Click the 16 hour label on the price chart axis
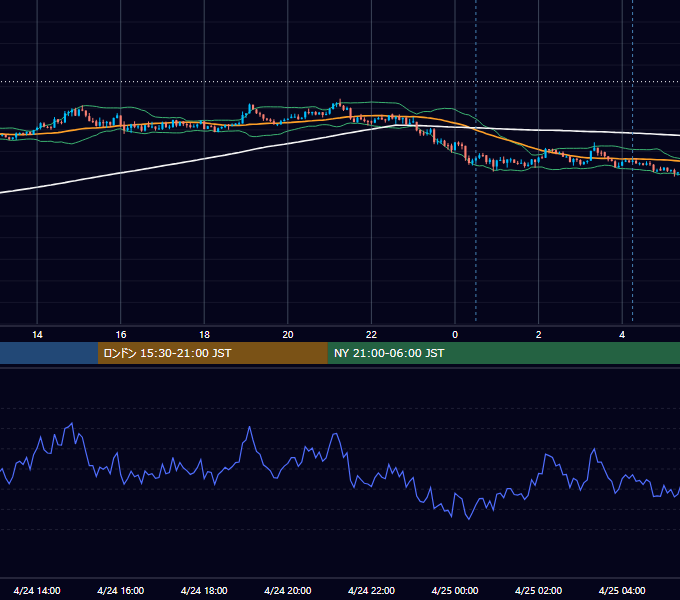Viewport: 680px width, 600px height. [121, 335]
